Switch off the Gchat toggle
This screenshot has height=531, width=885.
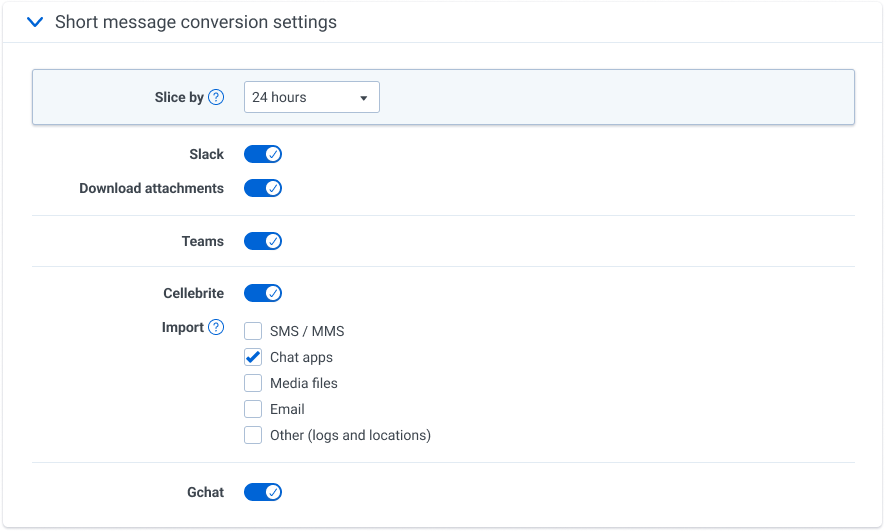(x=263, y=492)
